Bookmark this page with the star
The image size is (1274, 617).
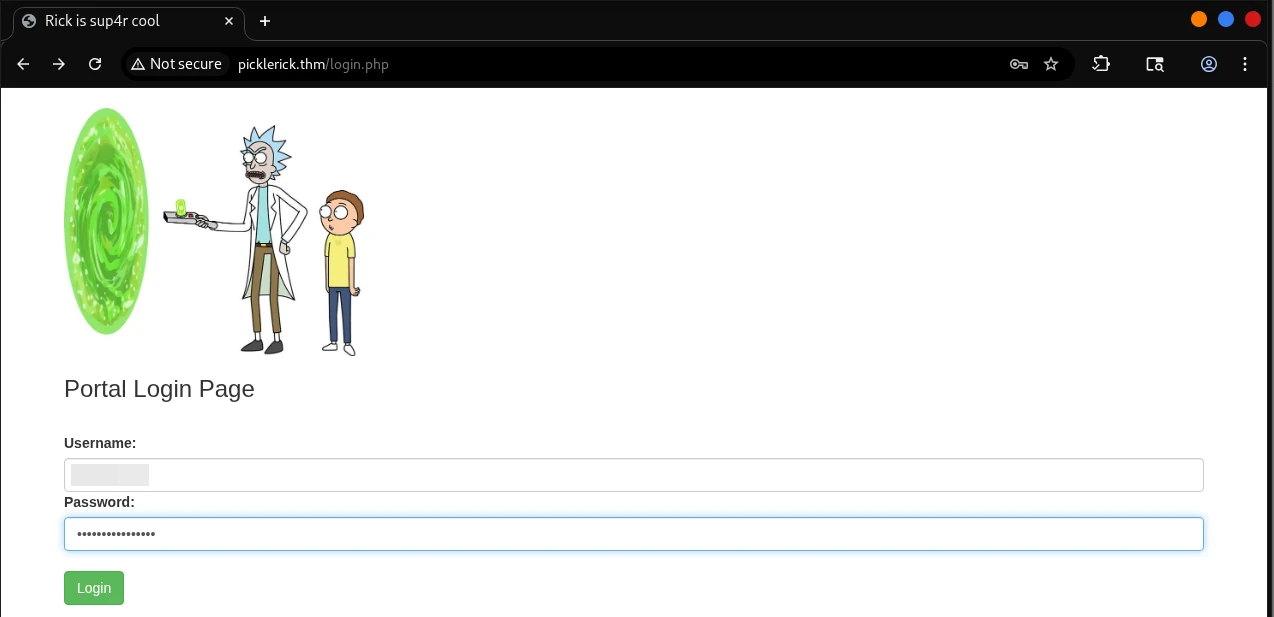pyautogui.click(x=1051, y=64)
